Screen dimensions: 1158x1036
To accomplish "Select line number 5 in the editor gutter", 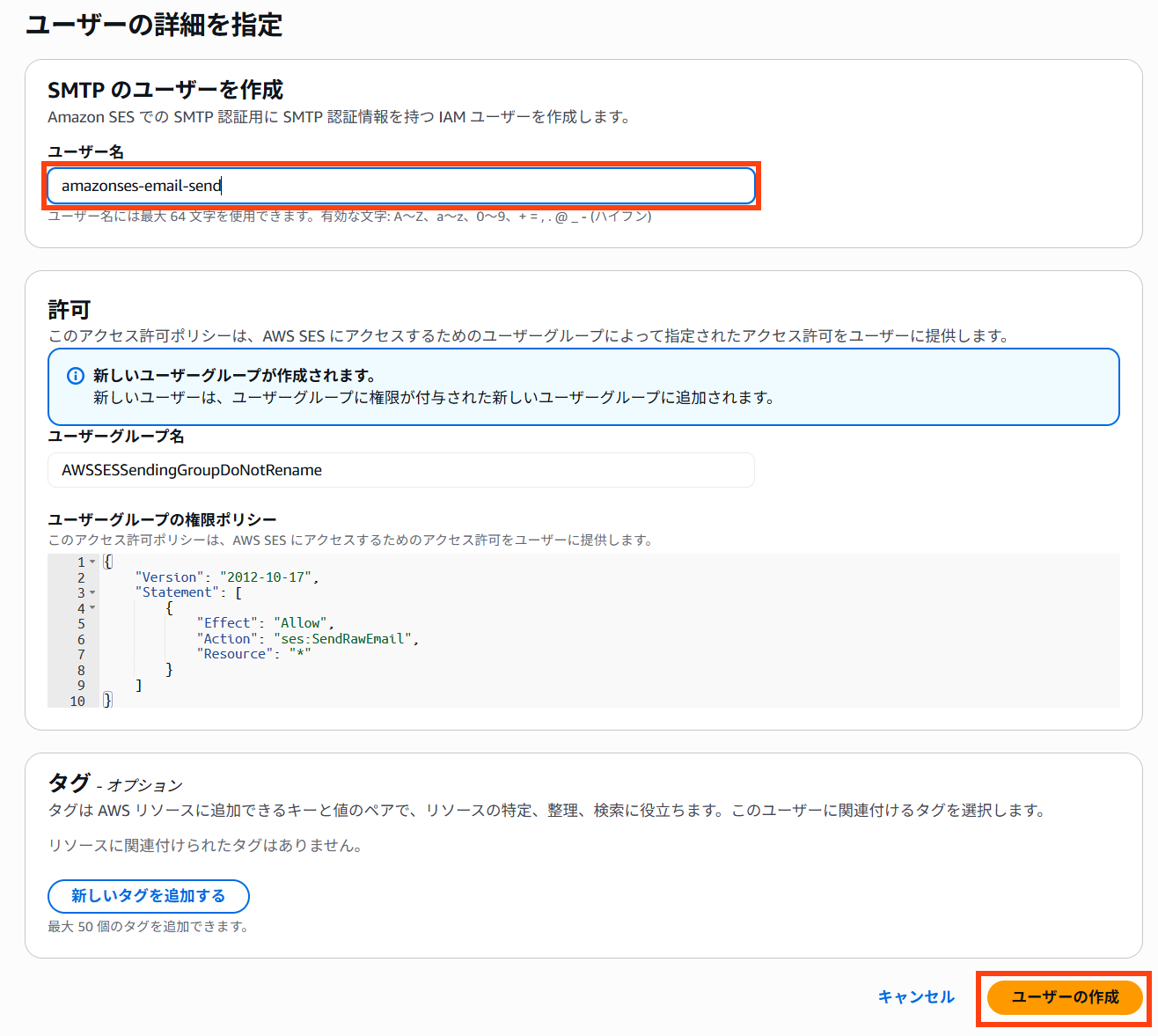I will point(81,624).
